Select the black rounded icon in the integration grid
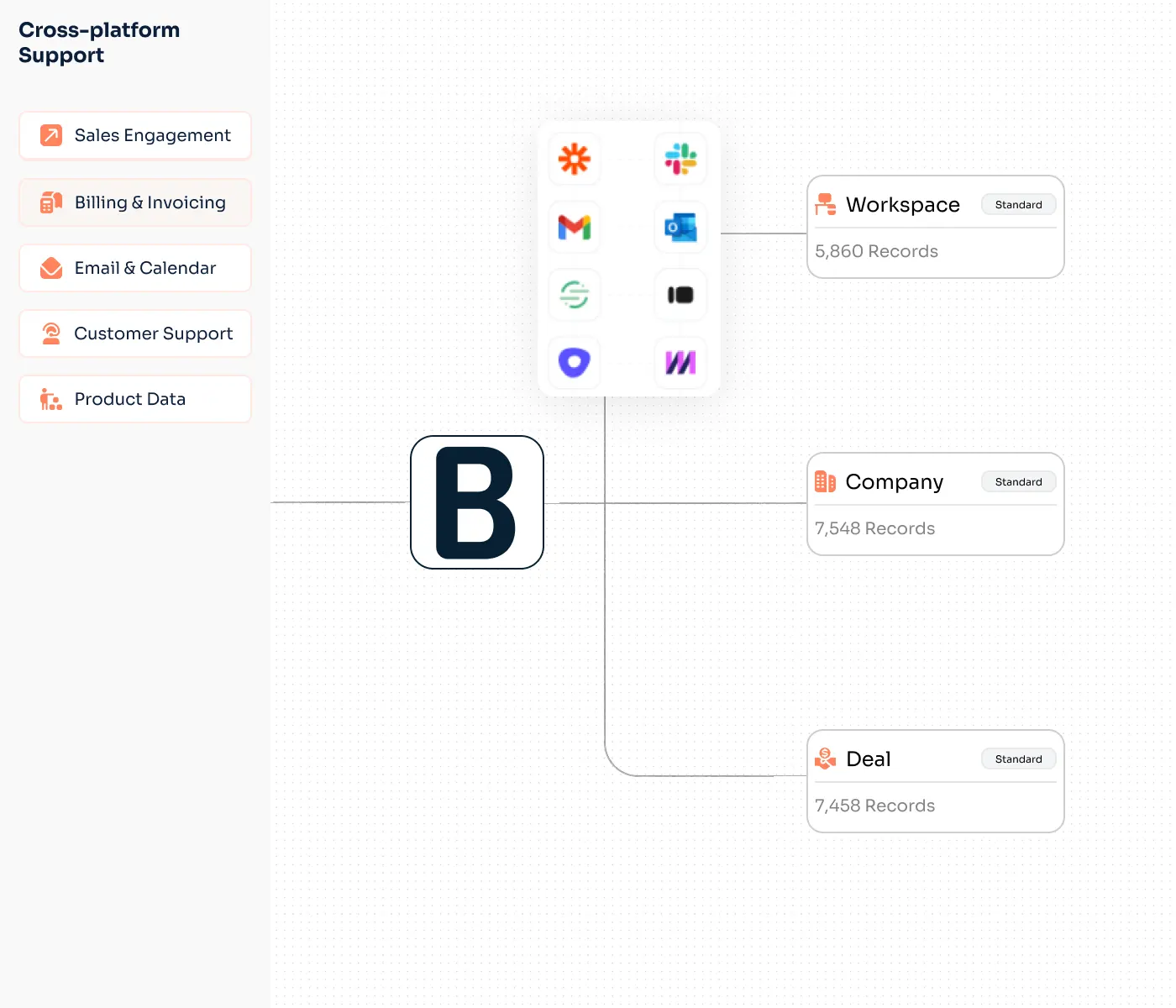1176x1008 pixels. coord(680,296)
